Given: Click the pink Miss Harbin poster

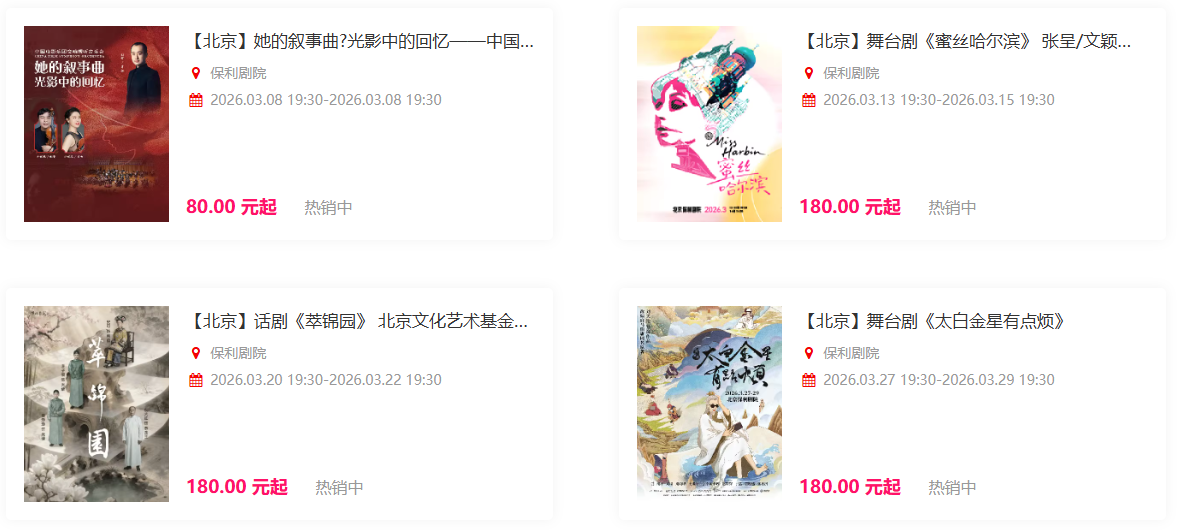Looking at the screenshot, I should click(x=710, y=124).
